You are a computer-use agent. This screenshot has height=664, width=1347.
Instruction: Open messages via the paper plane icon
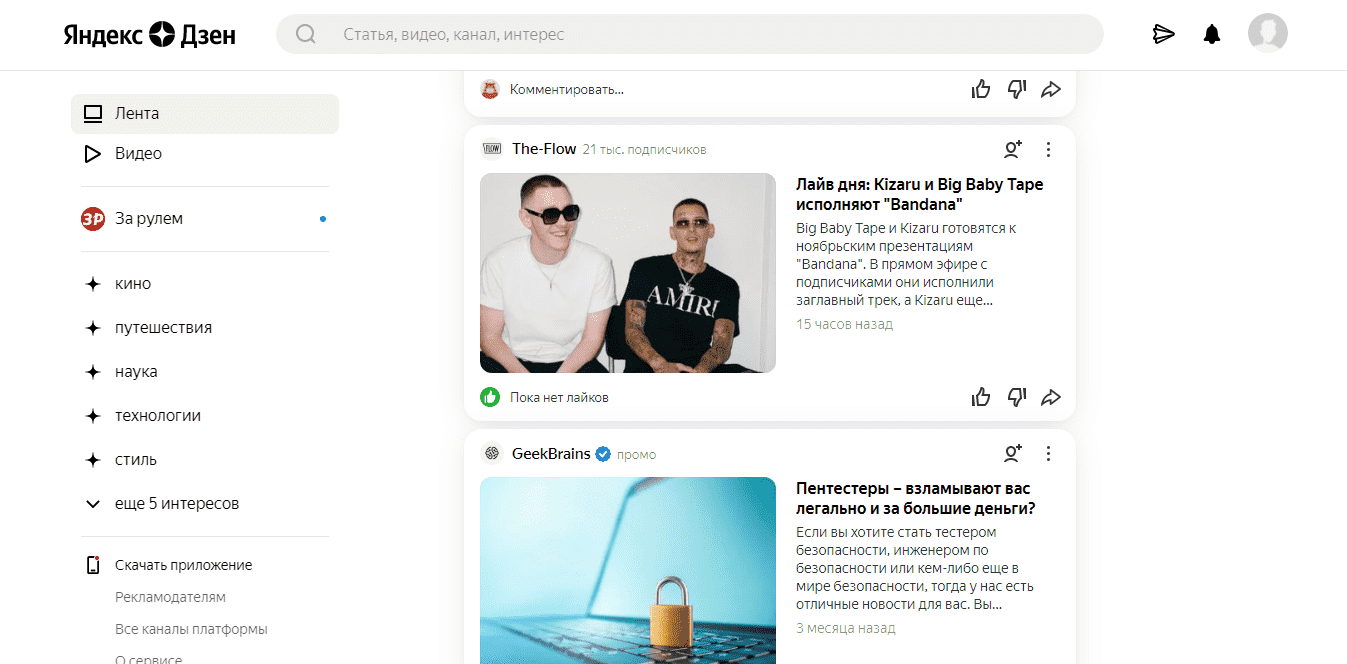(1163, 34)
